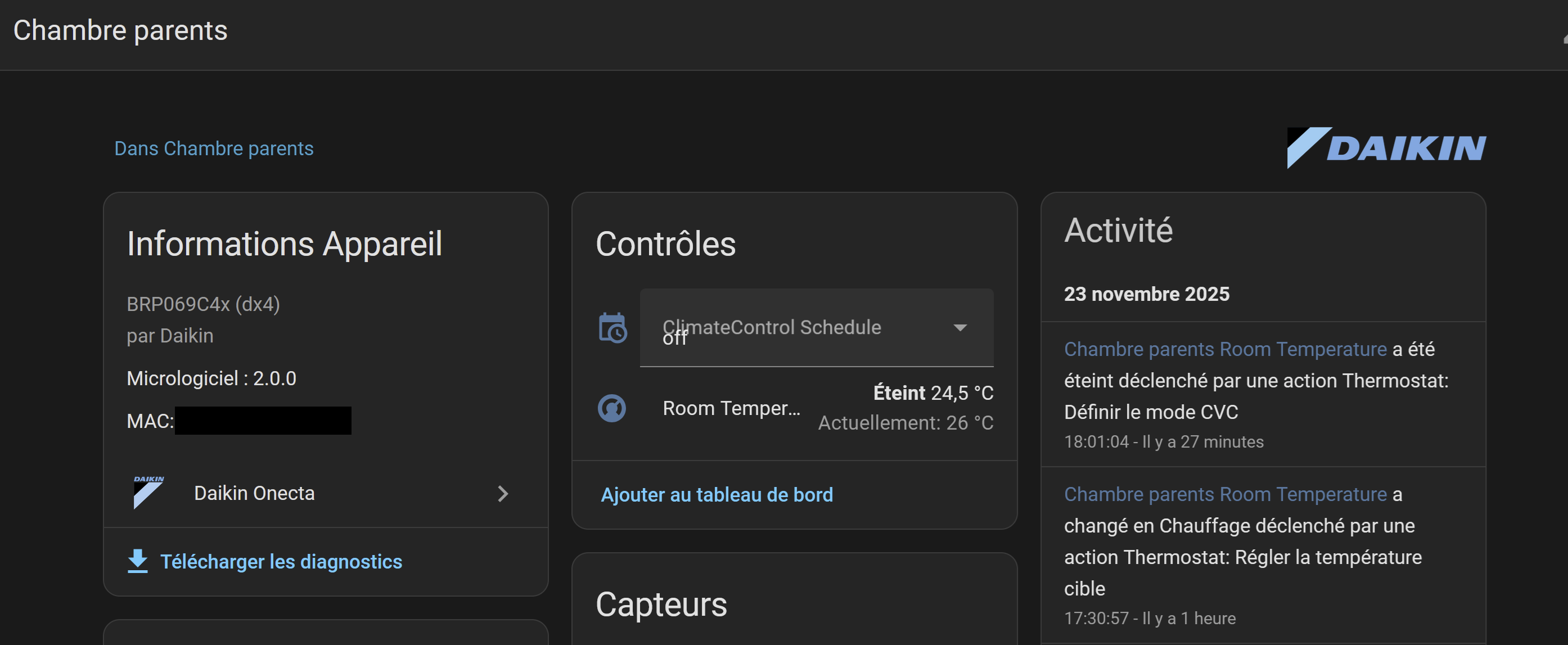Click Ajouter au tableau de bord
Viewport: 1568px width, 645px height.
717,494
